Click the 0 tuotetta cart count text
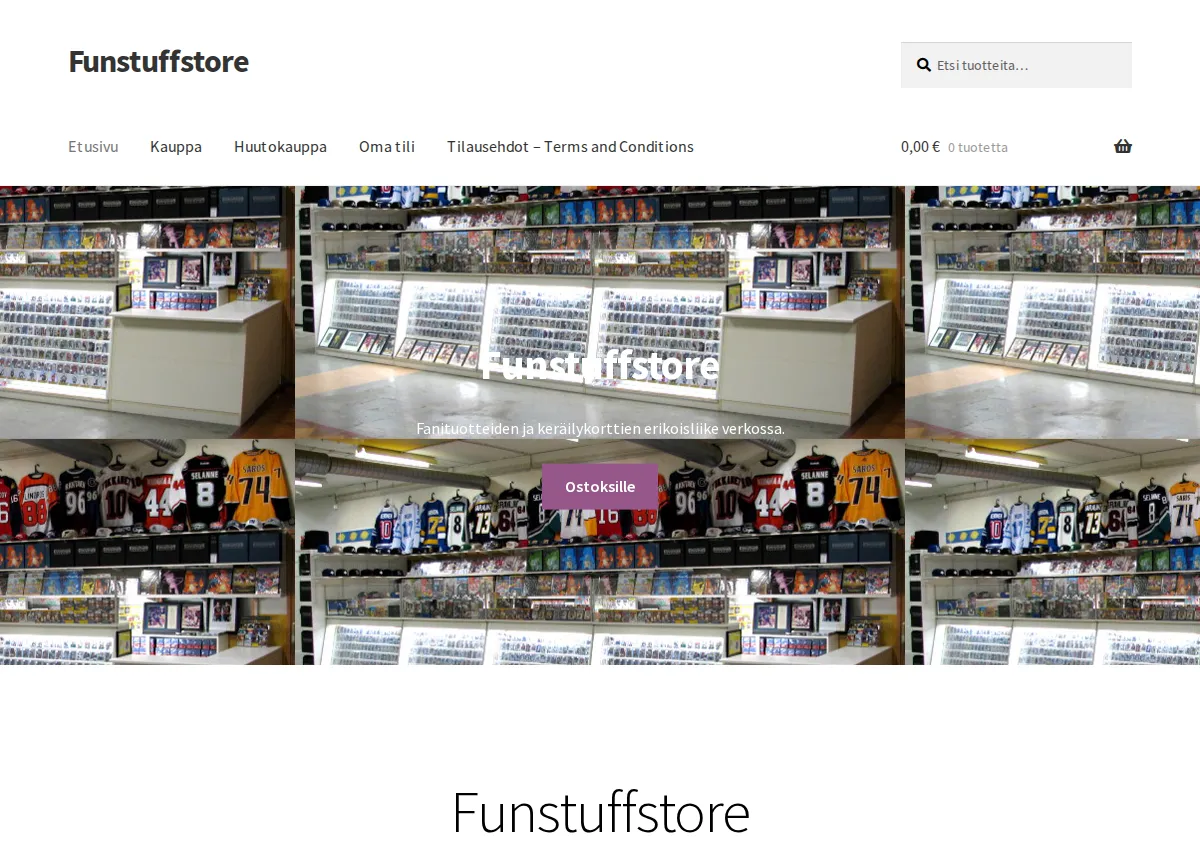Image resolution: width=1200 pixels, height=850 pixels. pyautogui.click(x=978, y=147)
